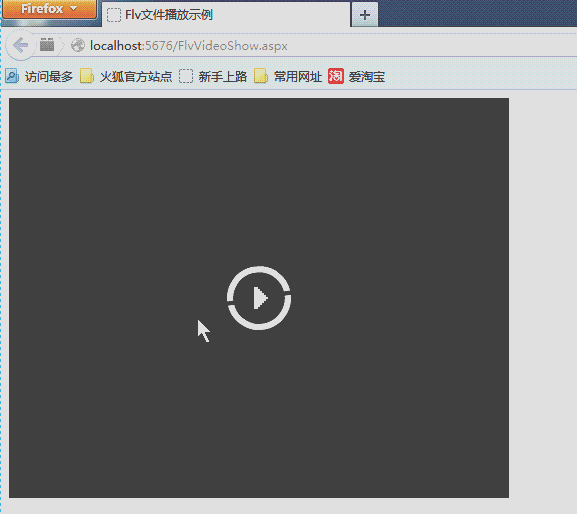Go back using the arrow button

[x=20, y=45]
